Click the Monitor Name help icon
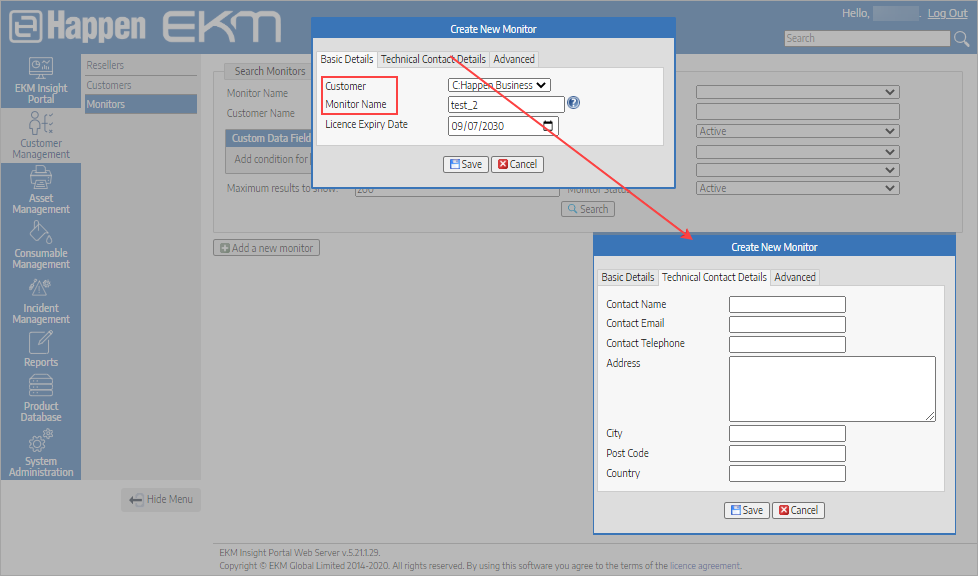This screenshot has width=978, height=576. coord(573,103)
